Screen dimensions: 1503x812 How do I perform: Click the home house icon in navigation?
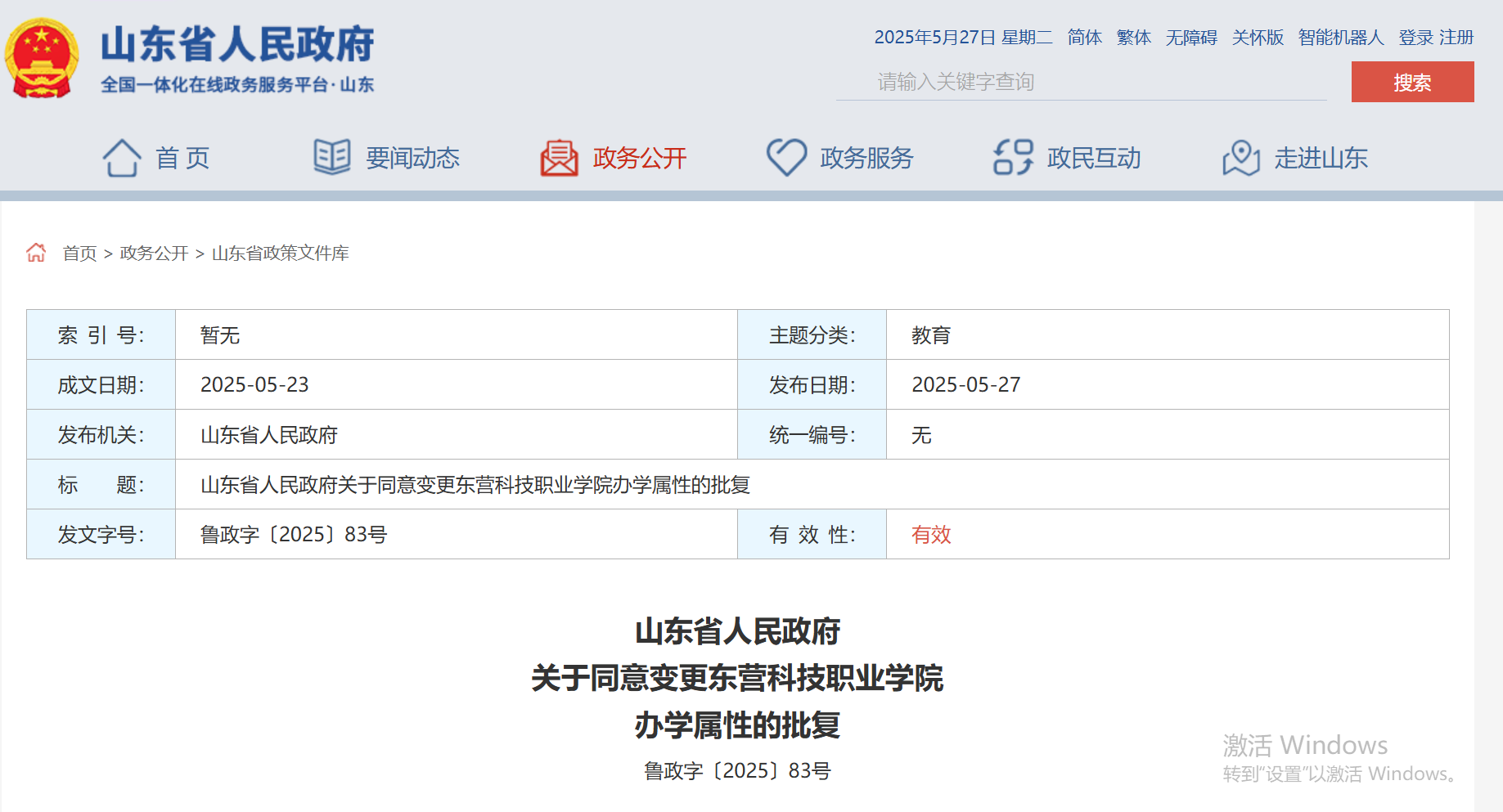[x=122, y=158]
